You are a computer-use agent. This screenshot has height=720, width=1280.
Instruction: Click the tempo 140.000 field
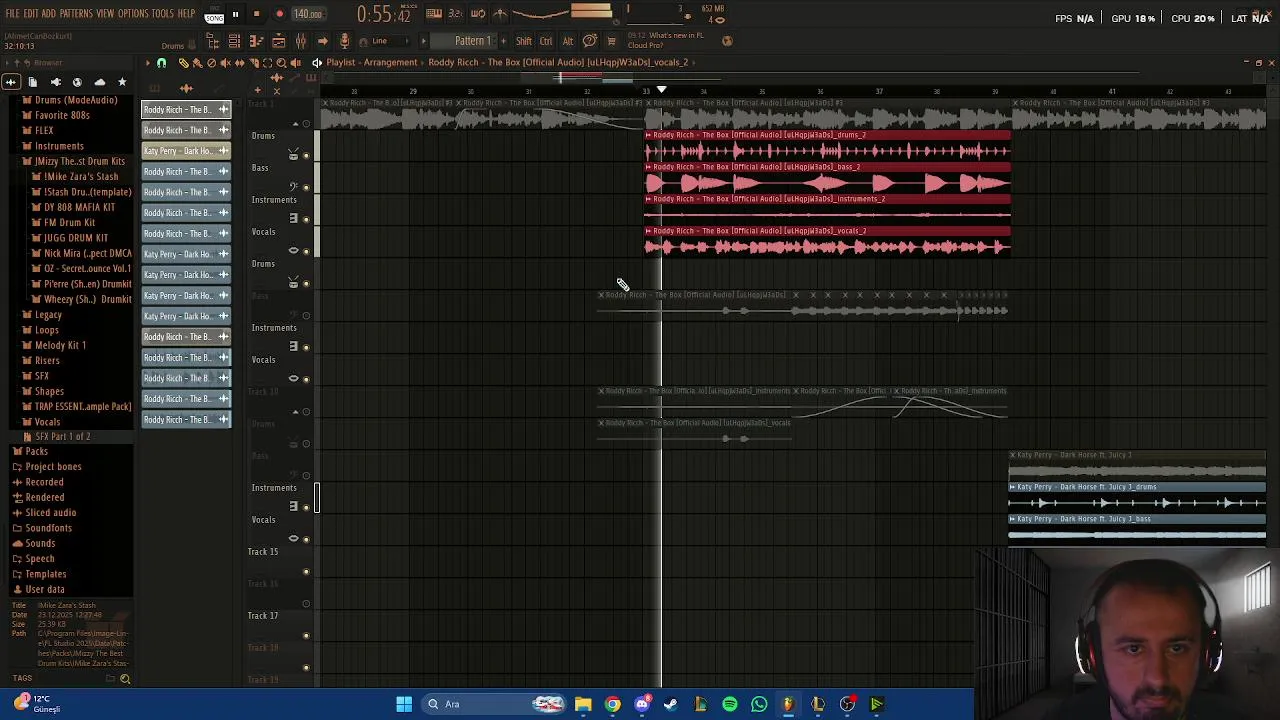(308, 15)
